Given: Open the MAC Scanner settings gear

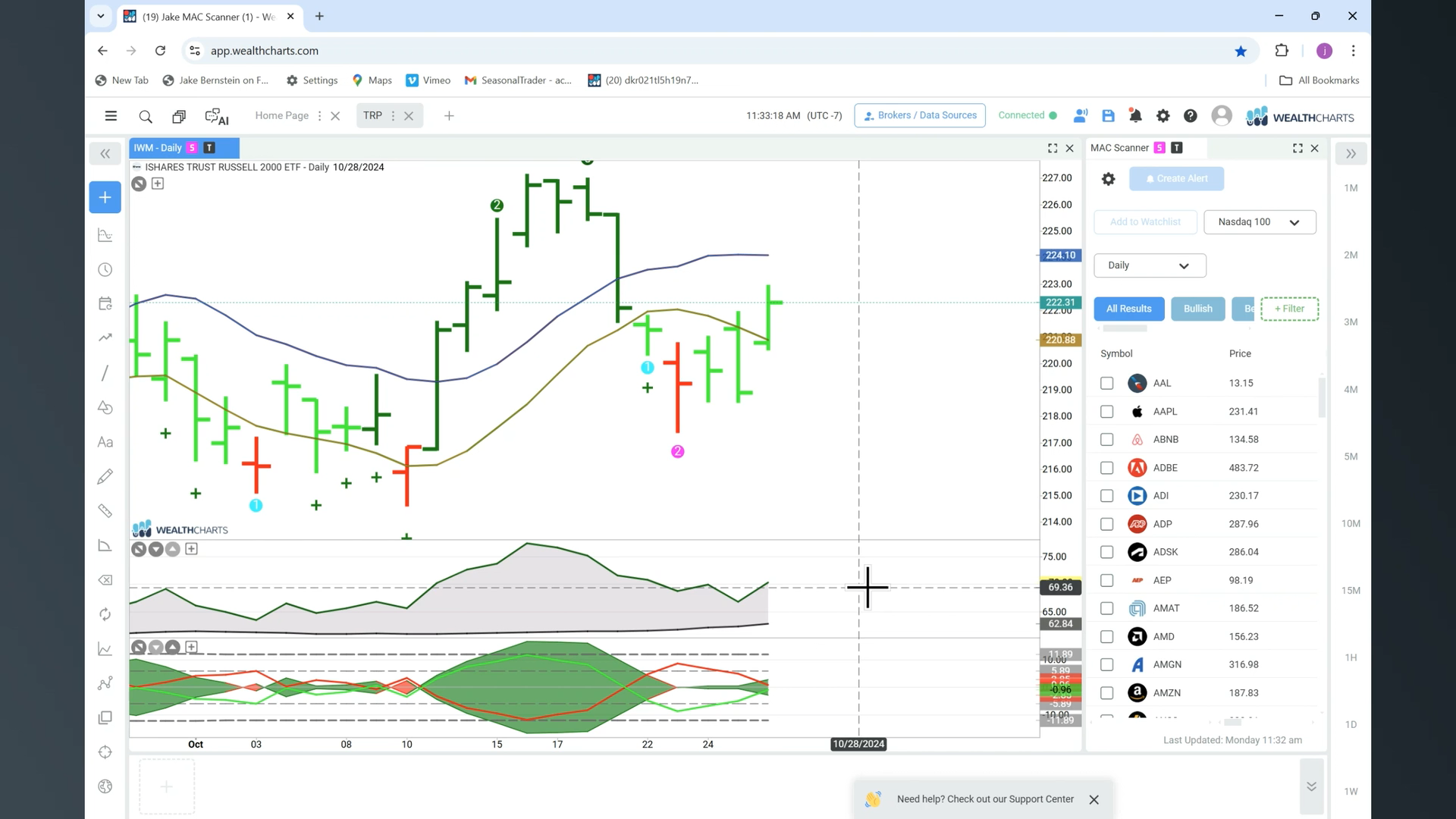Looking at the screenshot, I should click(x=1108, y=179).
